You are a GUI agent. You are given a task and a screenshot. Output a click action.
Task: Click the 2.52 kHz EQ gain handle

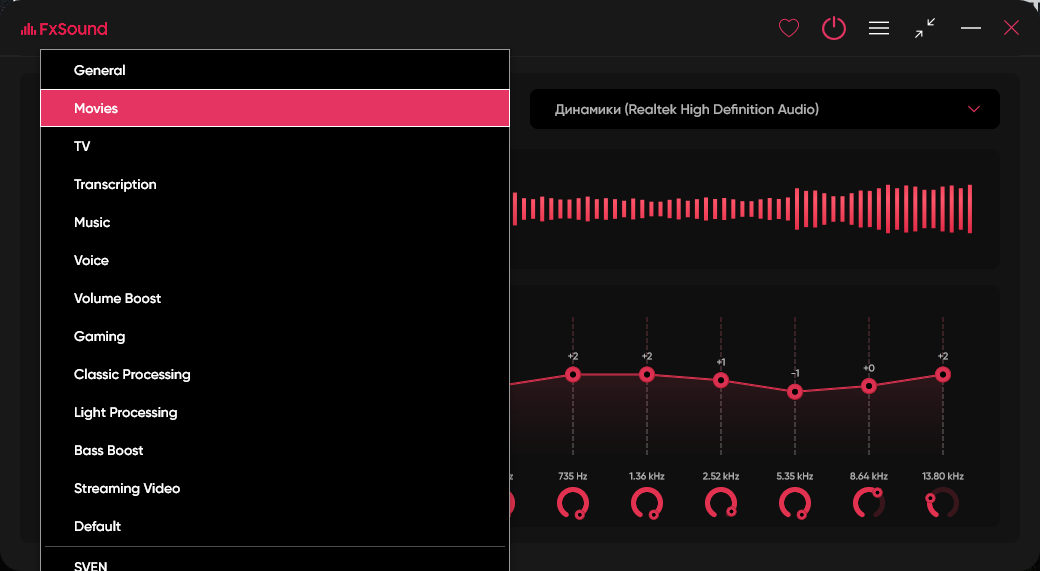(721, 380)
